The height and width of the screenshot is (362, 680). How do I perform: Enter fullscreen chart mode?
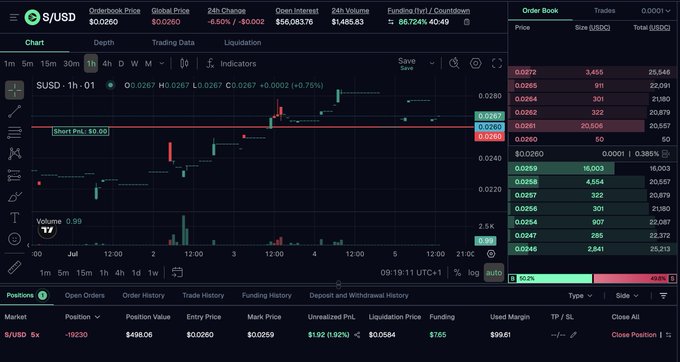click(497, 63)
